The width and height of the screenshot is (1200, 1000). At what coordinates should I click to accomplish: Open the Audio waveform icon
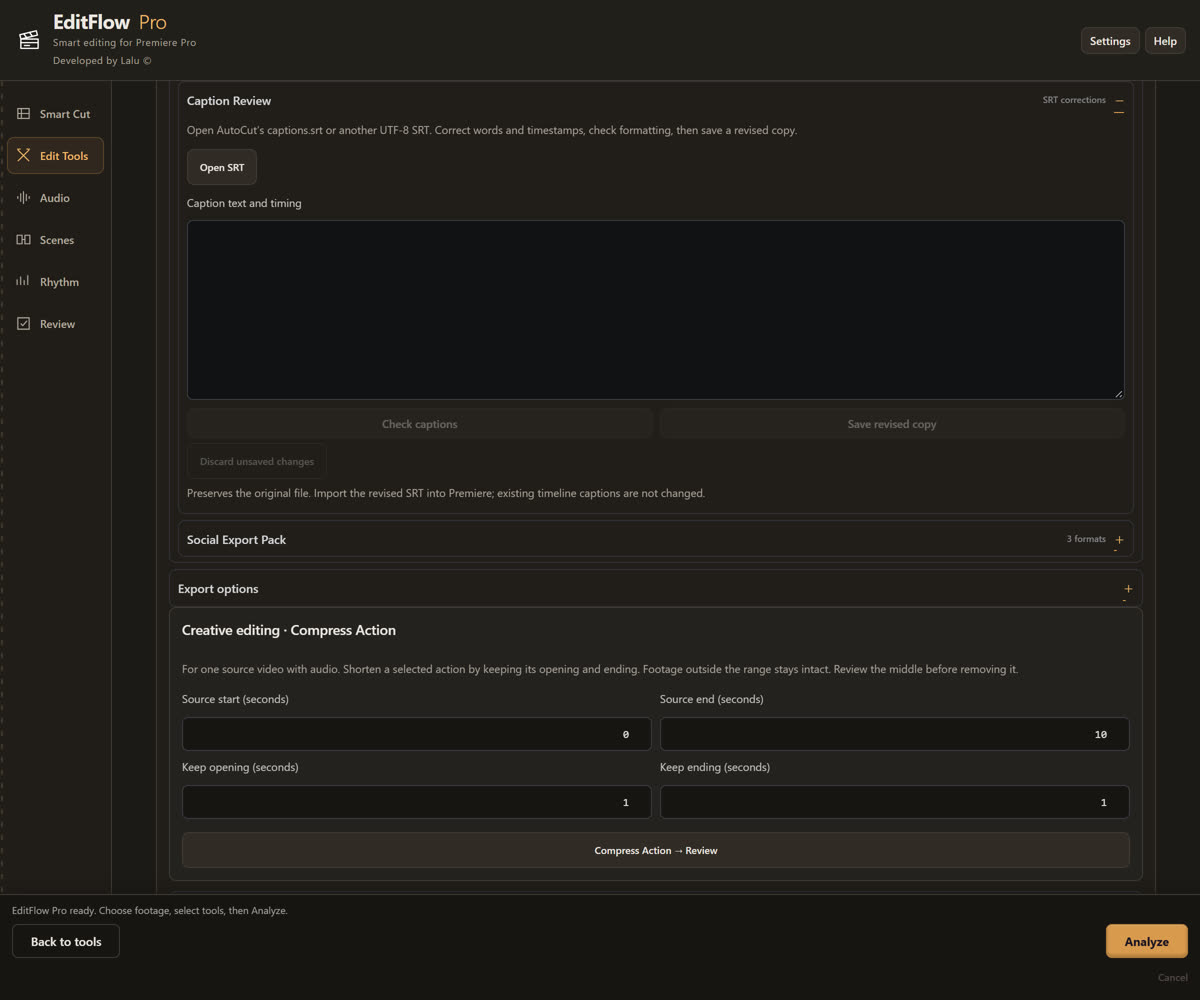24,198
